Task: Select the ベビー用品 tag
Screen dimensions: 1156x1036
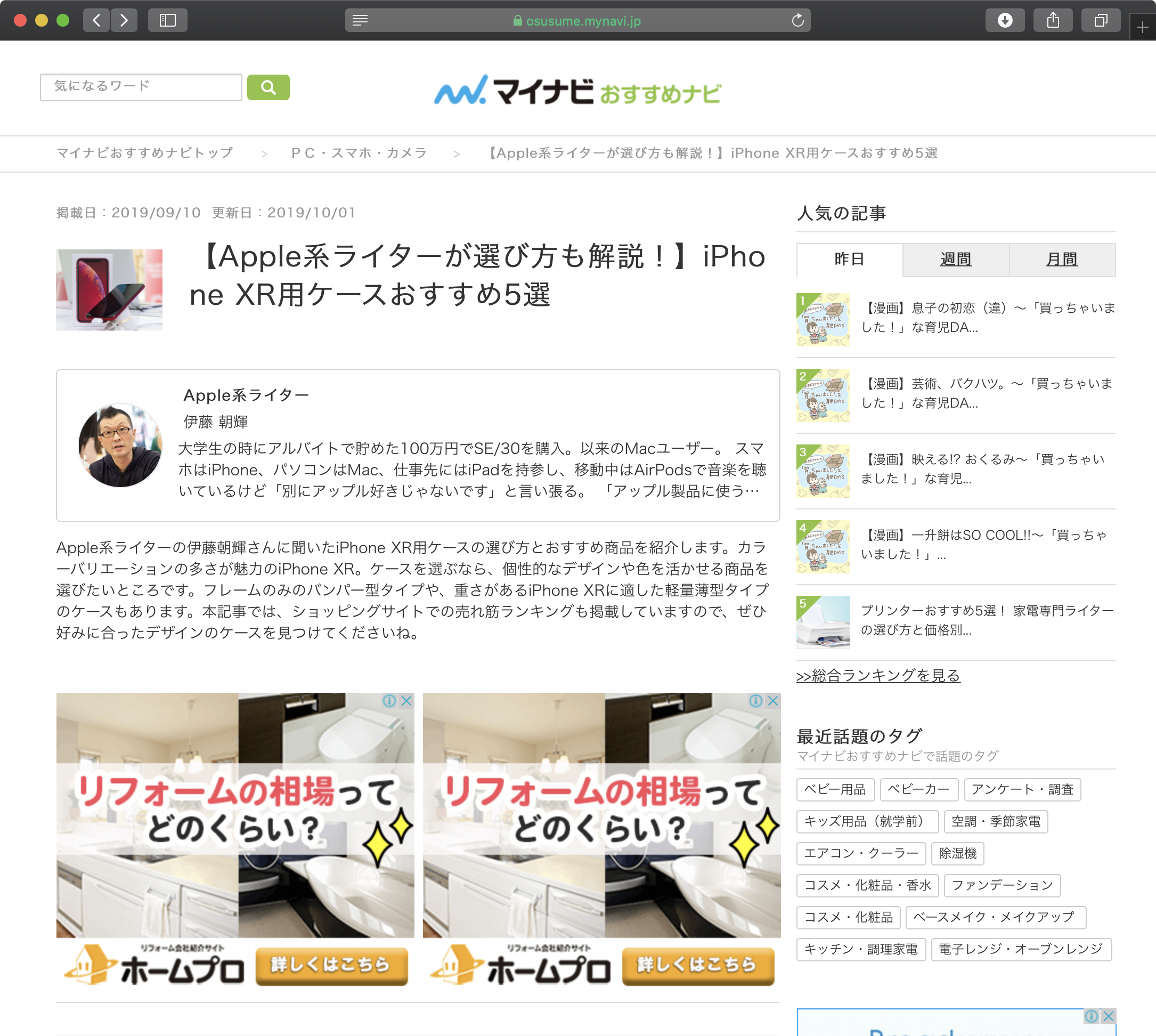Action: click(835, 789)
